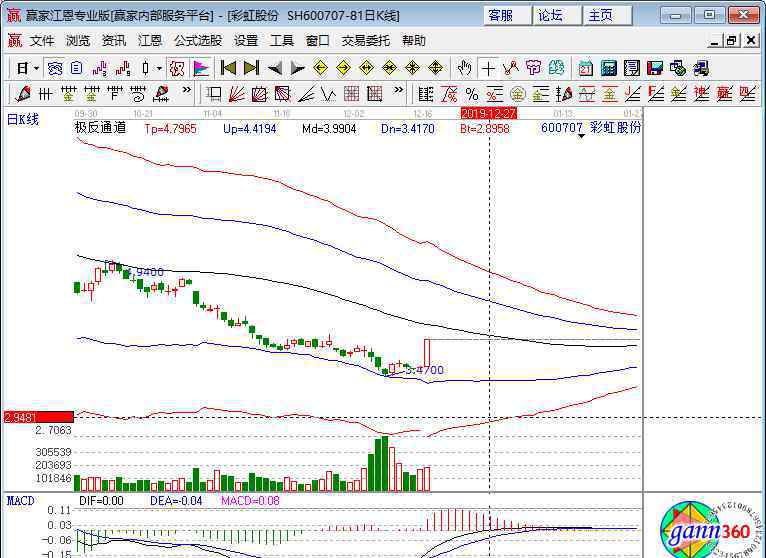Click the yellow diamond left-arrow icon

320,68
